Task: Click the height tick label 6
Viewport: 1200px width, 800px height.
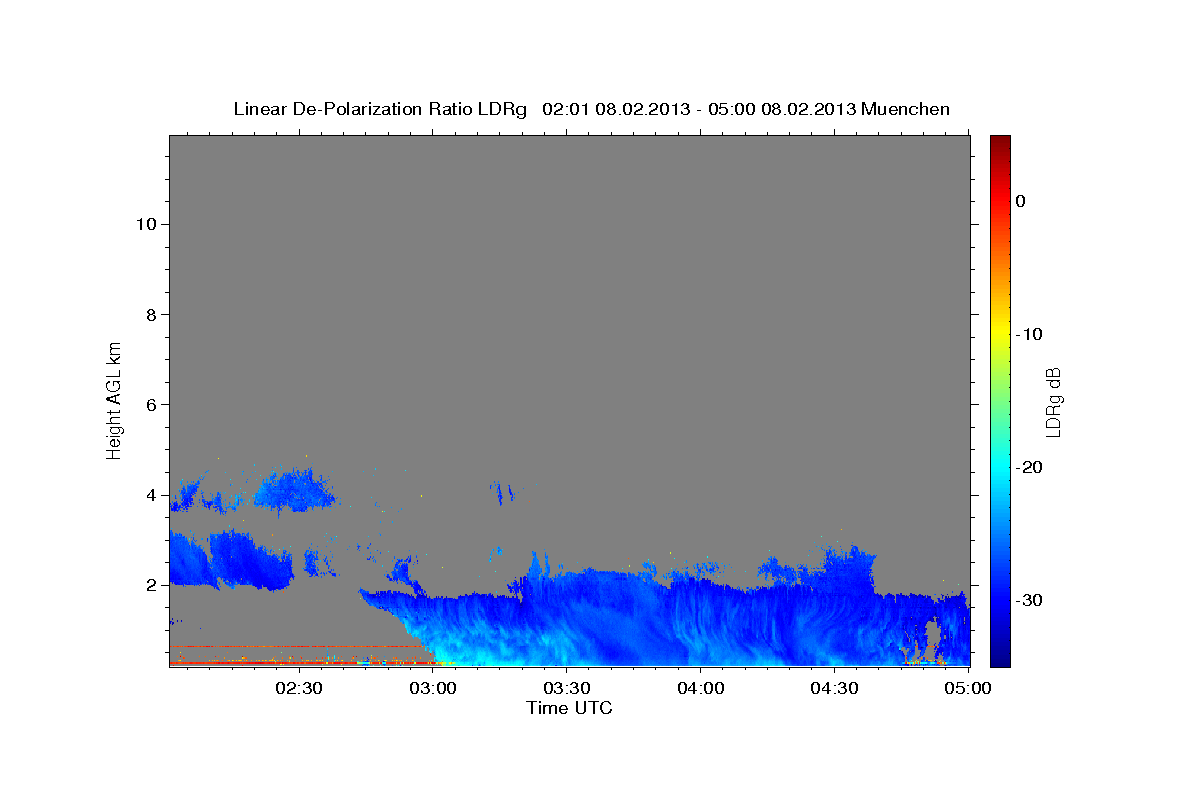Action: click(152, 405)
